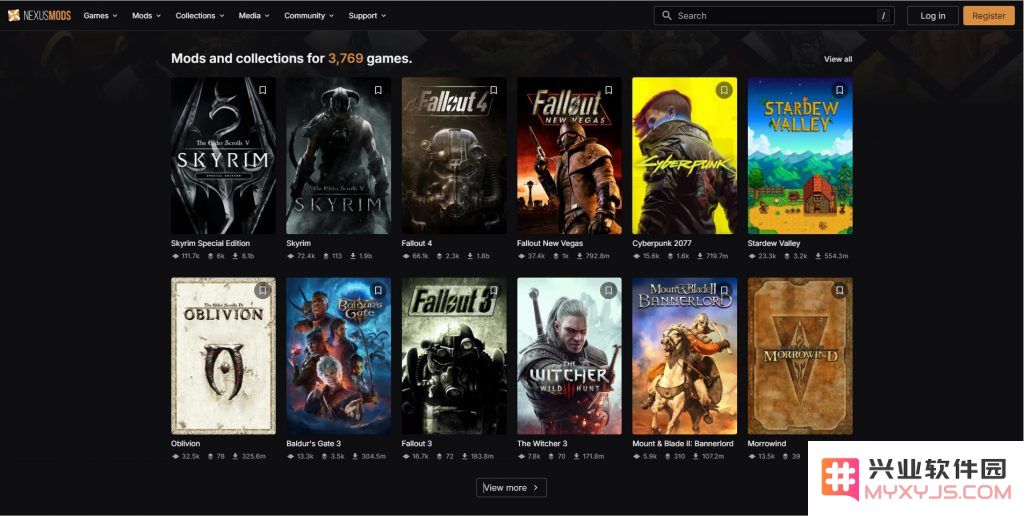Image resolution: width=1024 pixels, height=516 pixels.
Task: Open Morrowind cover thumbnail
Action: pyautogui.click(x=800, y=356)
